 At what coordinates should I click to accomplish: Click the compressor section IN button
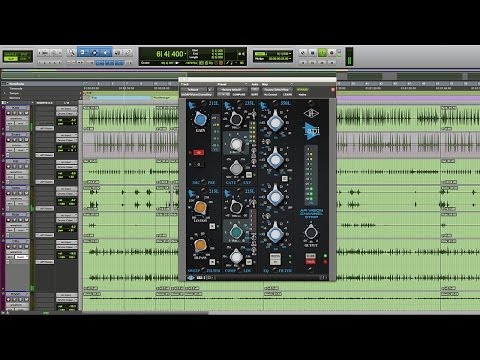pos(249,262)
